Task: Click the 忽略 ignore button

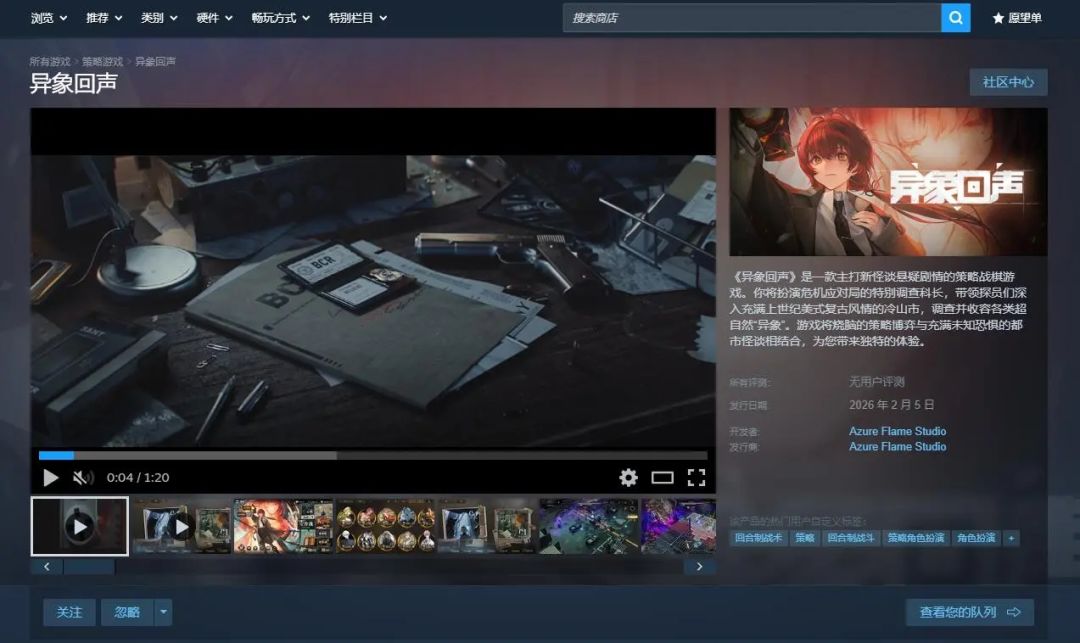Action: pos(127,612)
